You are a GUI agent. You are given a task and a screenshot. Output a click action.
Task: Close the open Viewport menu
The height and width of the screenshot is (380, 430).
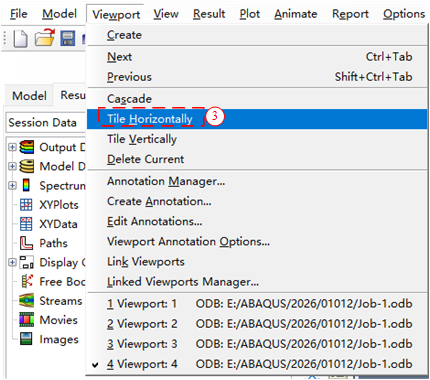coord(116,14)
